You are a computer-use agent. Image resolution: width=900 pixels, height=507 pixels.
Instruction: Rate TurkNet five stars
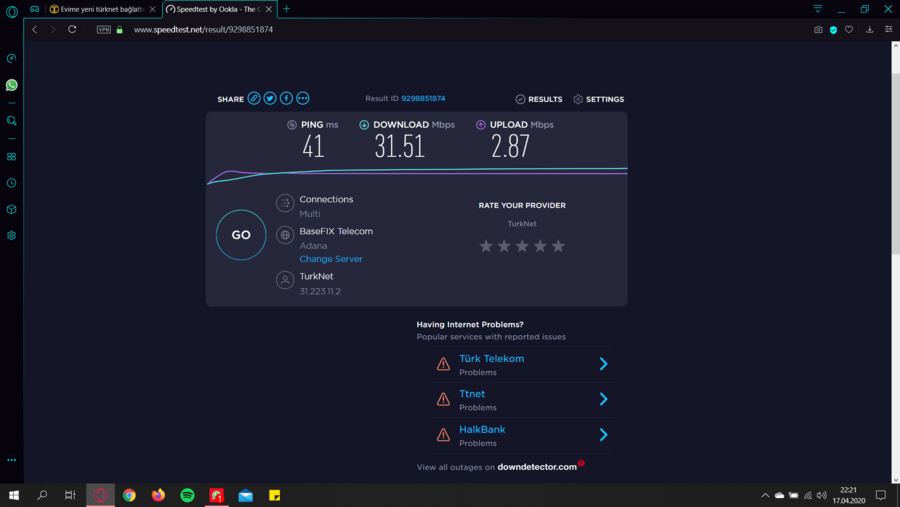558,246
